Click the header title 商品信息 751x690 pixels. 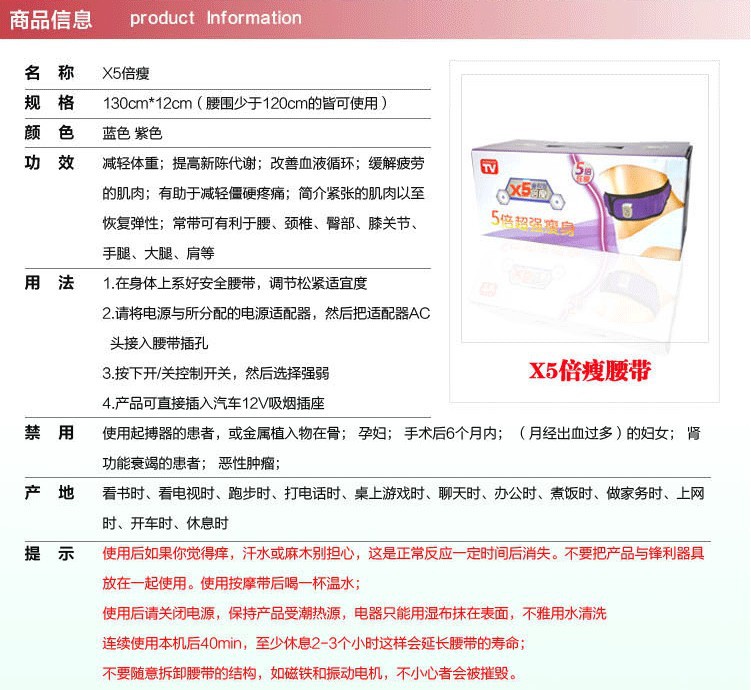[x=51, y=20]
